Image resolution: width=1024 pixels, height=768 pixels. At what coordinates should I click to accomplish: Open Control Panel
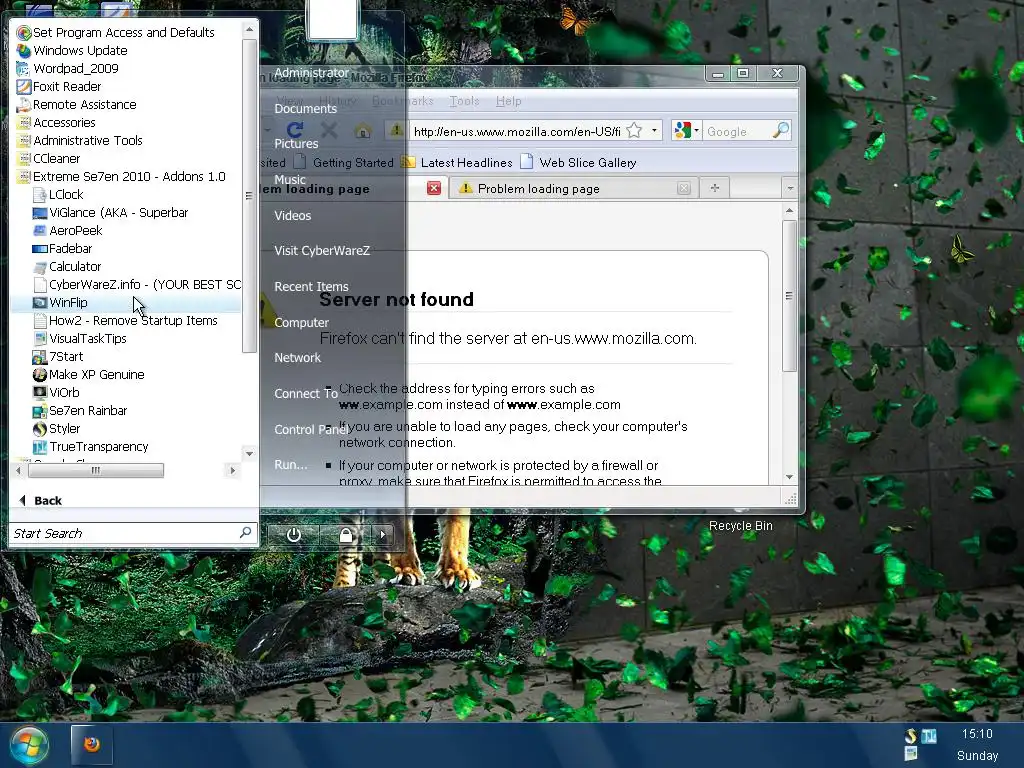coord(311,430)
